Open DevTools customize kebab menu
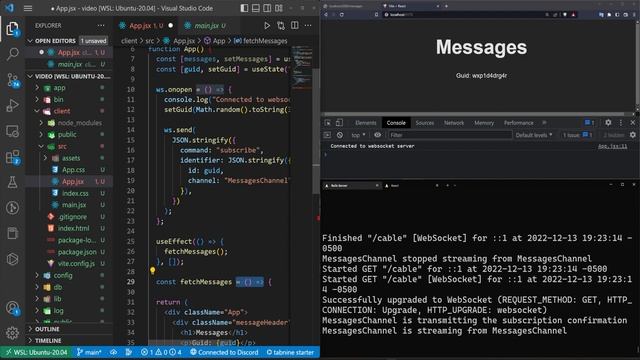 621,122
